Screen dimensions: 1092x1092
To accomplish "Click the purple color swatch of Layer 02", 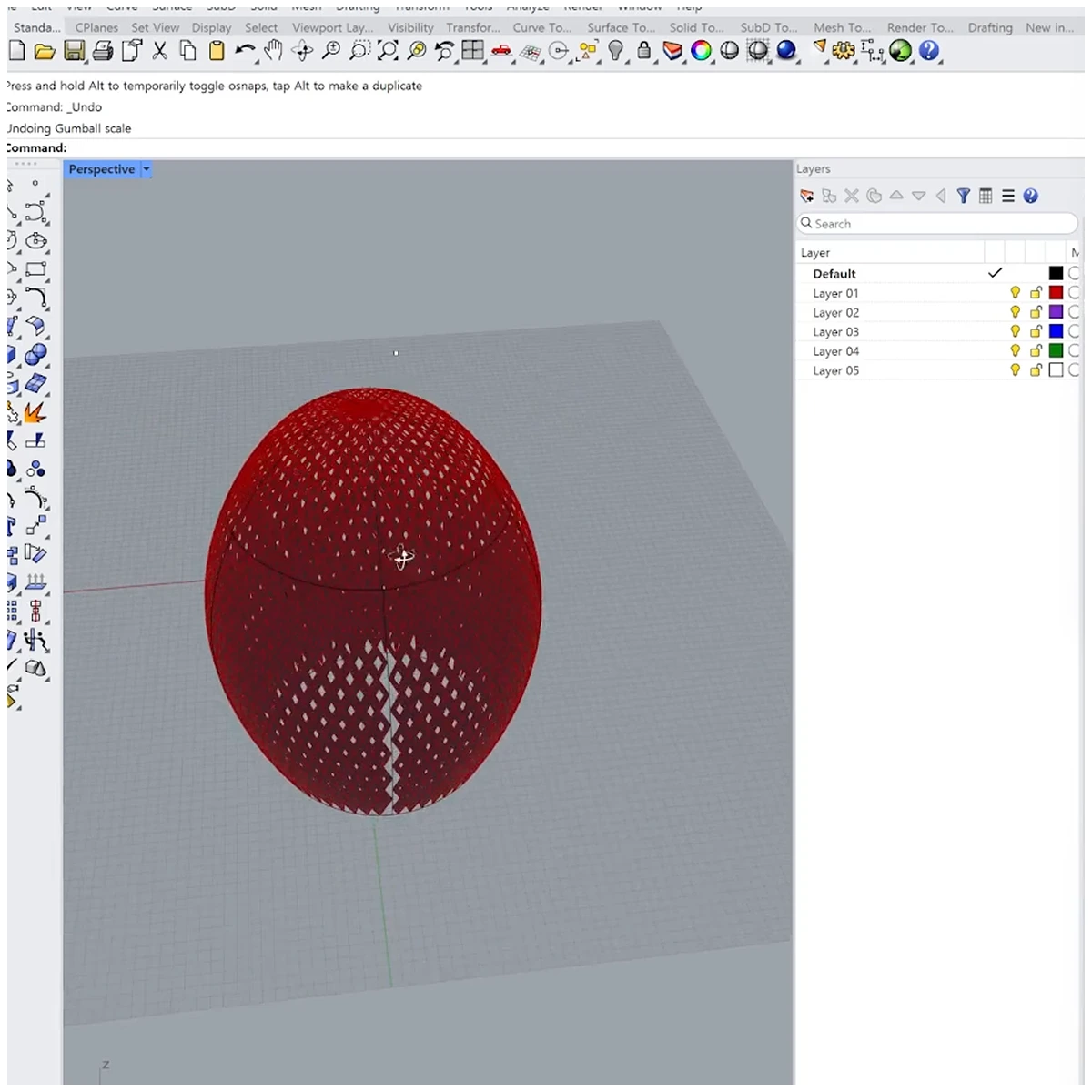I will point(1056,312).
